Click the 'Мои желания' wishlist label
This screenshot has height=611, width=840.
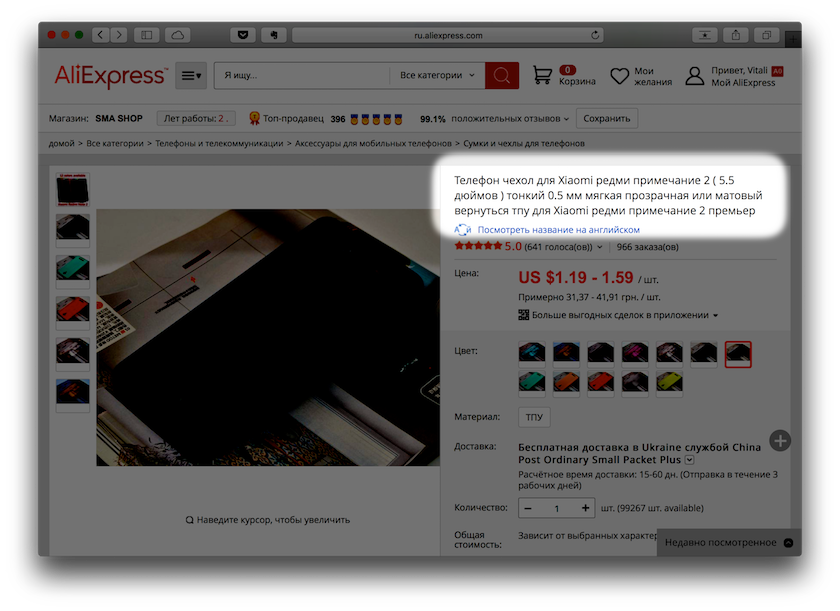click(x=652, y=77)
